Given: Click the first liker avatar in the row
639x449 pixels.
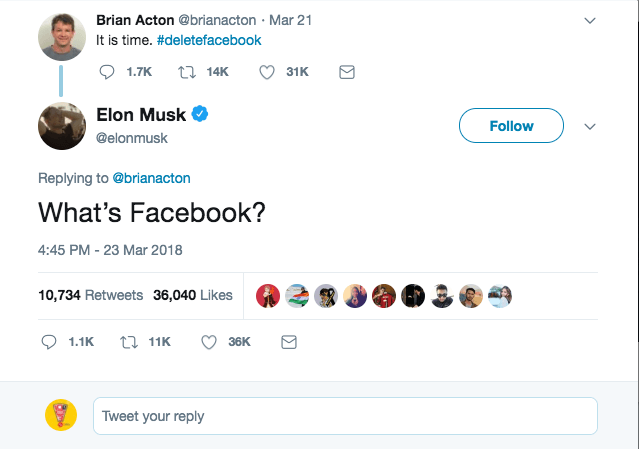Looking at the screenshot, I should coord(266,295).
